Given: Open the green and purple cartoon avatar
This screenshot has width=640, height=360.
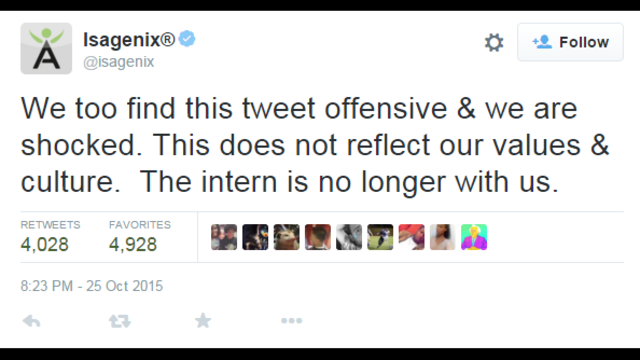Looking at the screenshot, I should click(474, 237).
